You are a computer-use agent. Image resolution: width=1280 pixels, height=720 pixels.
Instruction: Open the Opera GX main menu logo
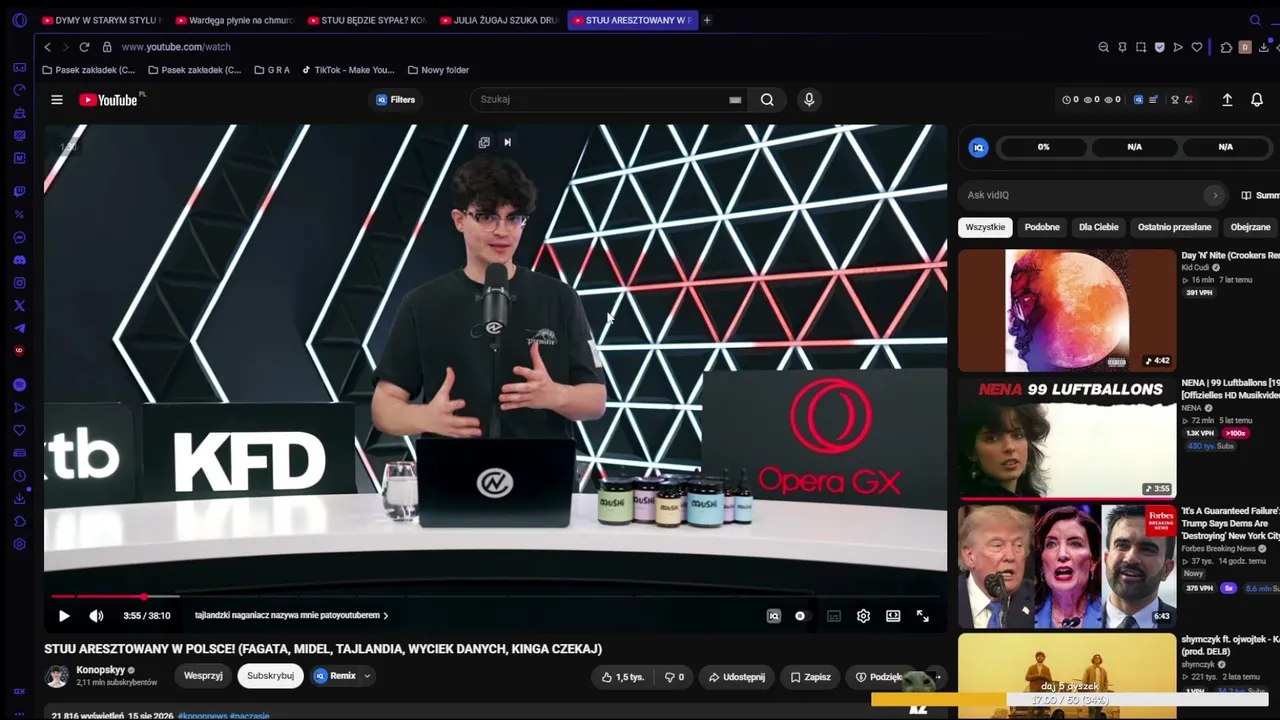click(19, 20)
